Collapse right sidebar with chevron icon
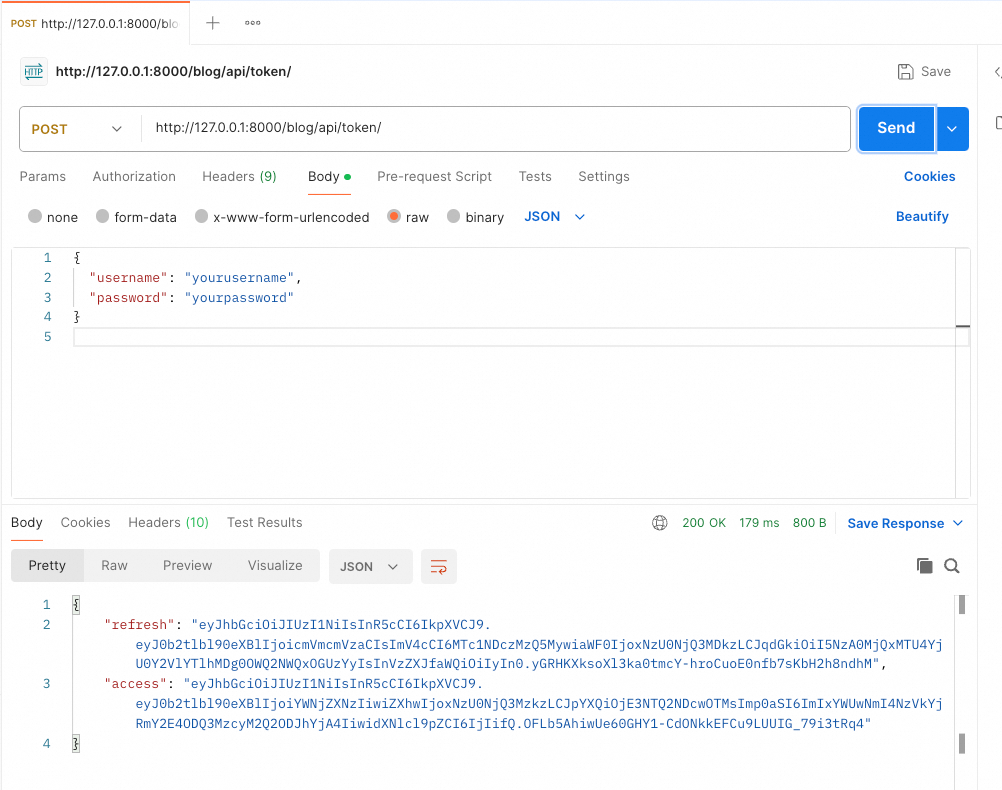1002x790 pixels. pyautogui.click(x=998, y=72)
